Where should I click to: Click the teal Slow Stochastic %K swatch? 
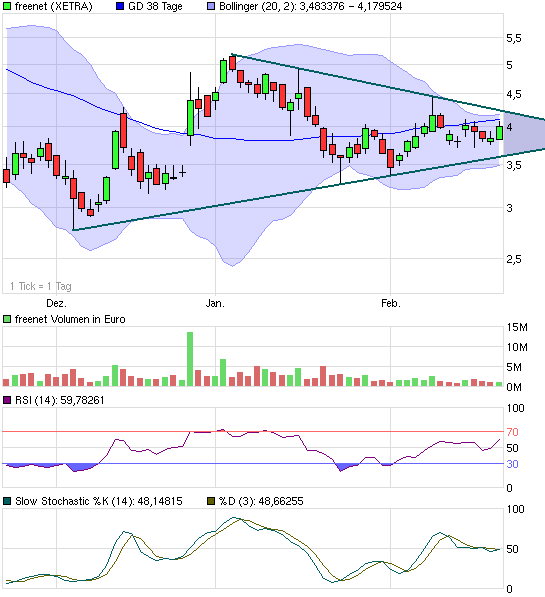[x=7, y=501]
